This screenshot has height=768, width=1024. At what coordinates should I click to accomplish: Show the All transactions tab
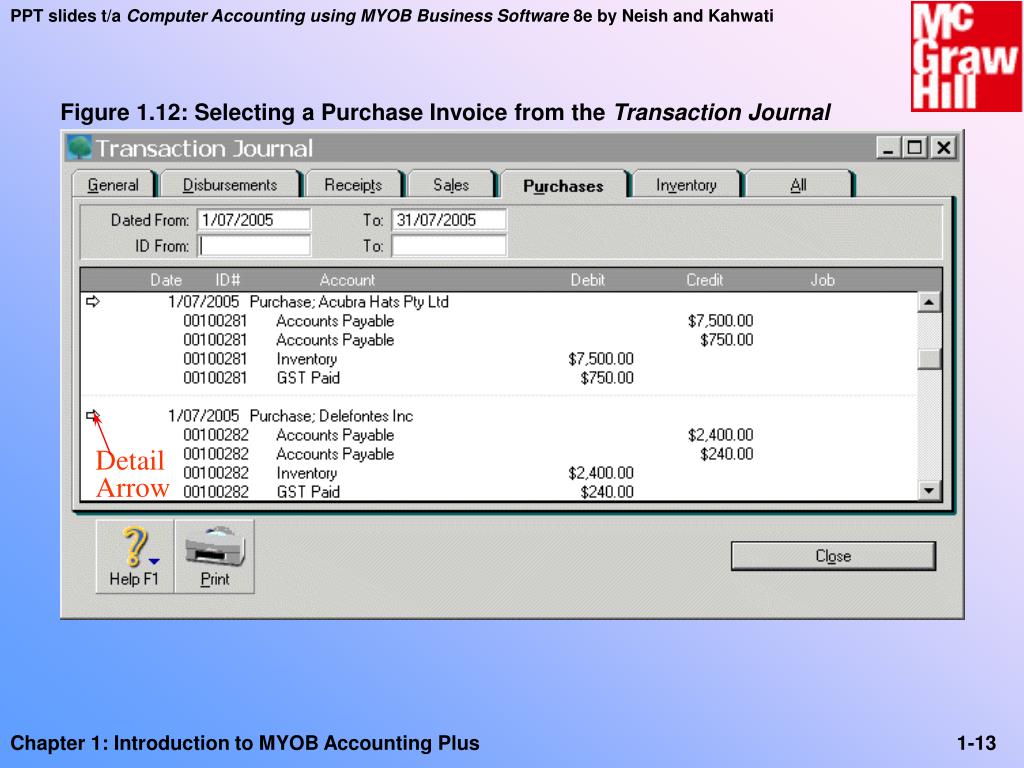(798, 185)
